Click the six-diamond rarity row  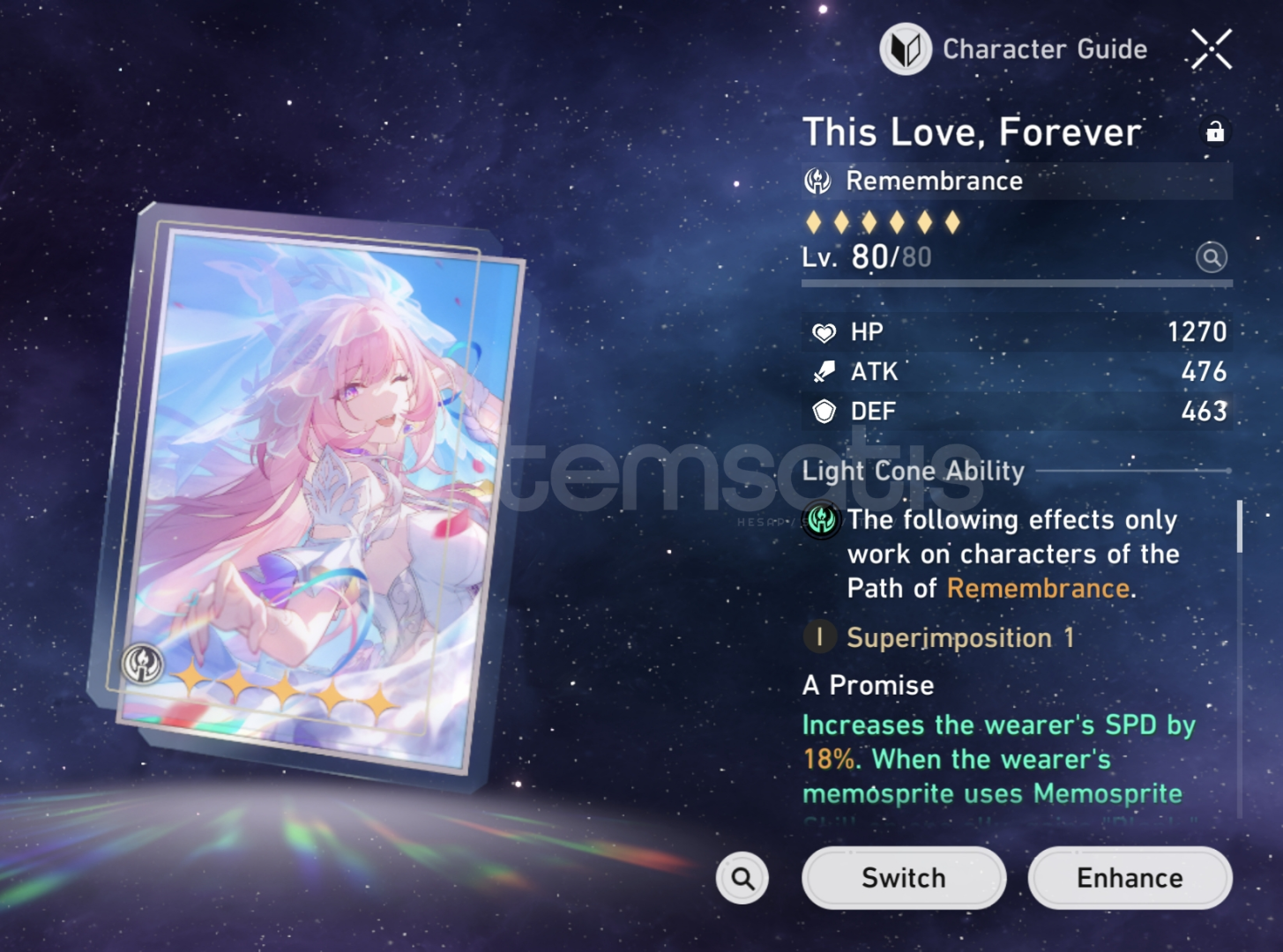click(883, 222)
